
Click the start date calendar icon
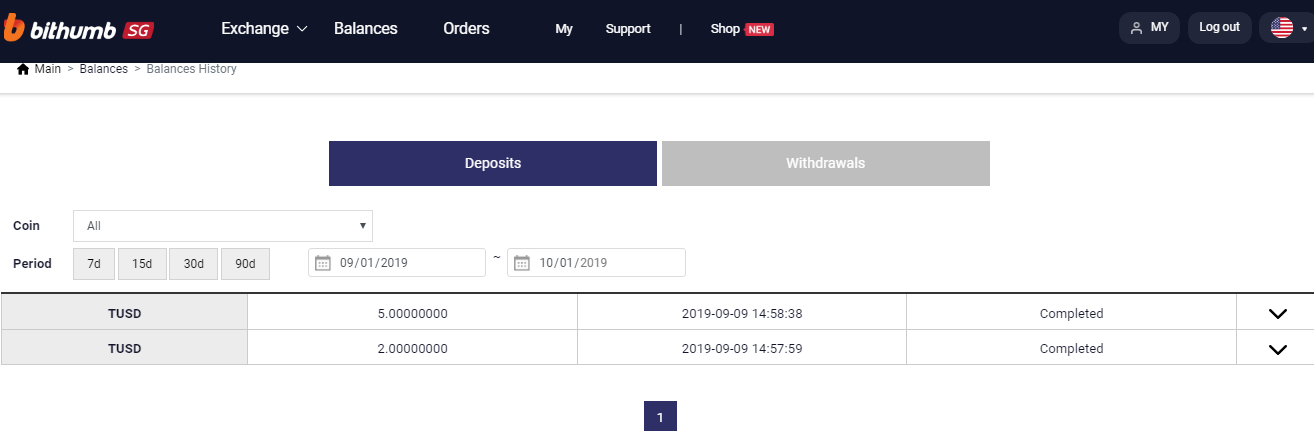[322, 263]
